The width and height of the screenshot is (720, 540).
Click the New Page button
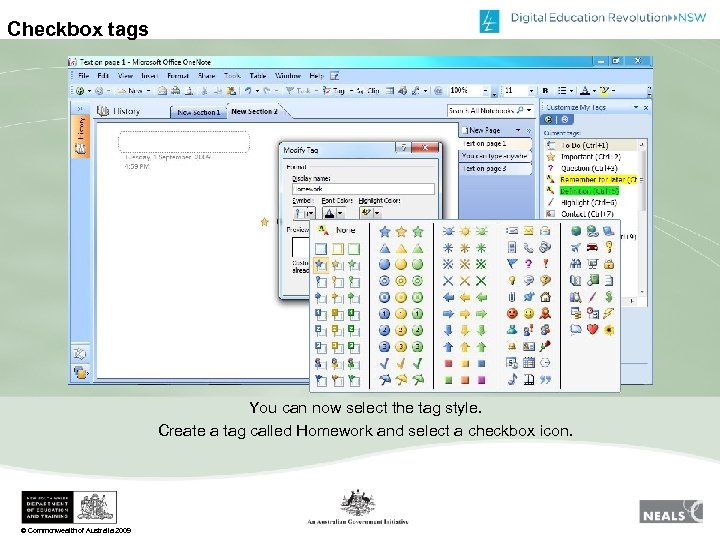click(x=482, y=130)
